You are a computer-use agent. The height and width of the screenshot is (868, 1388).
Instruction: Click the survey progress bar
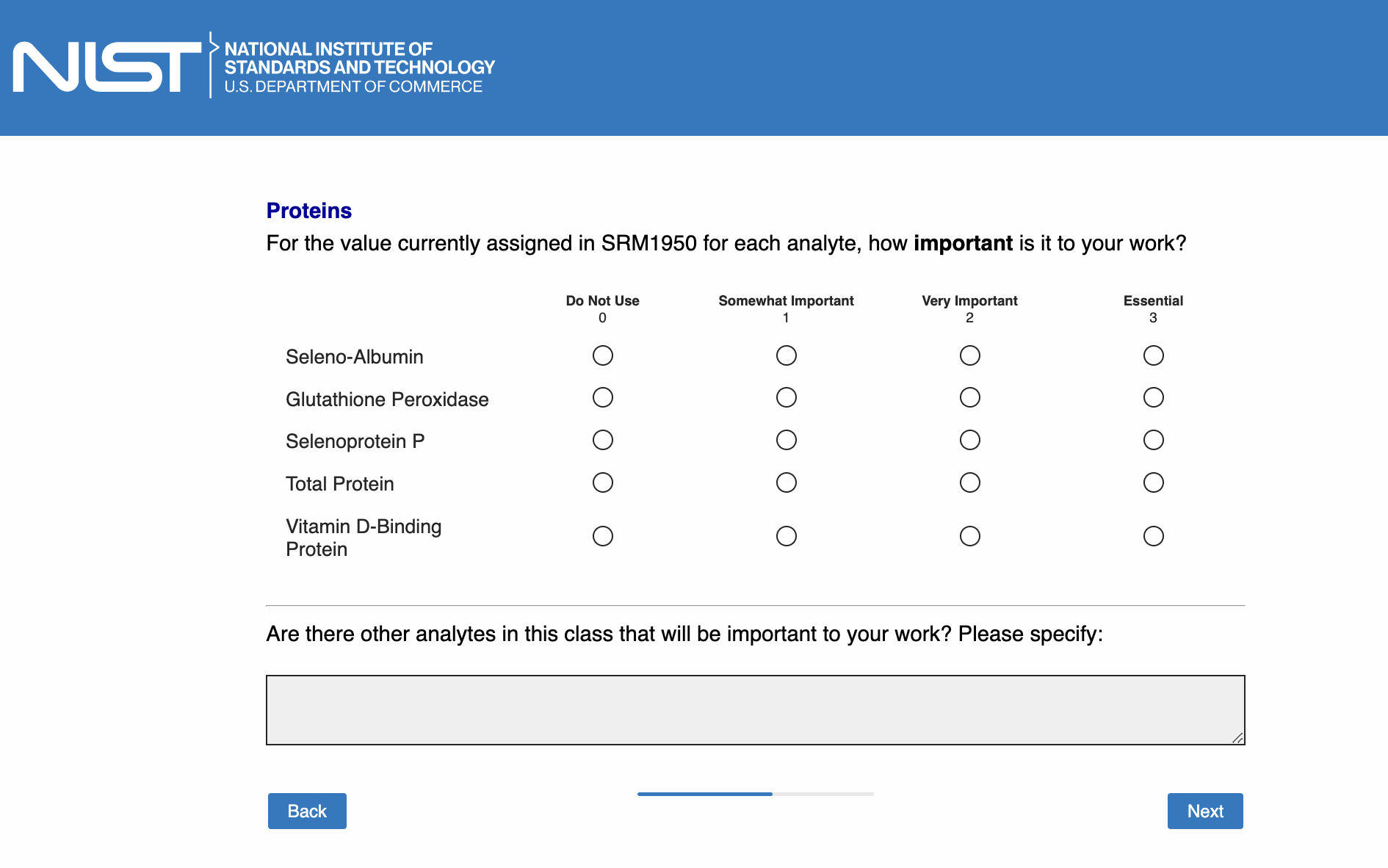click(755, 794)
